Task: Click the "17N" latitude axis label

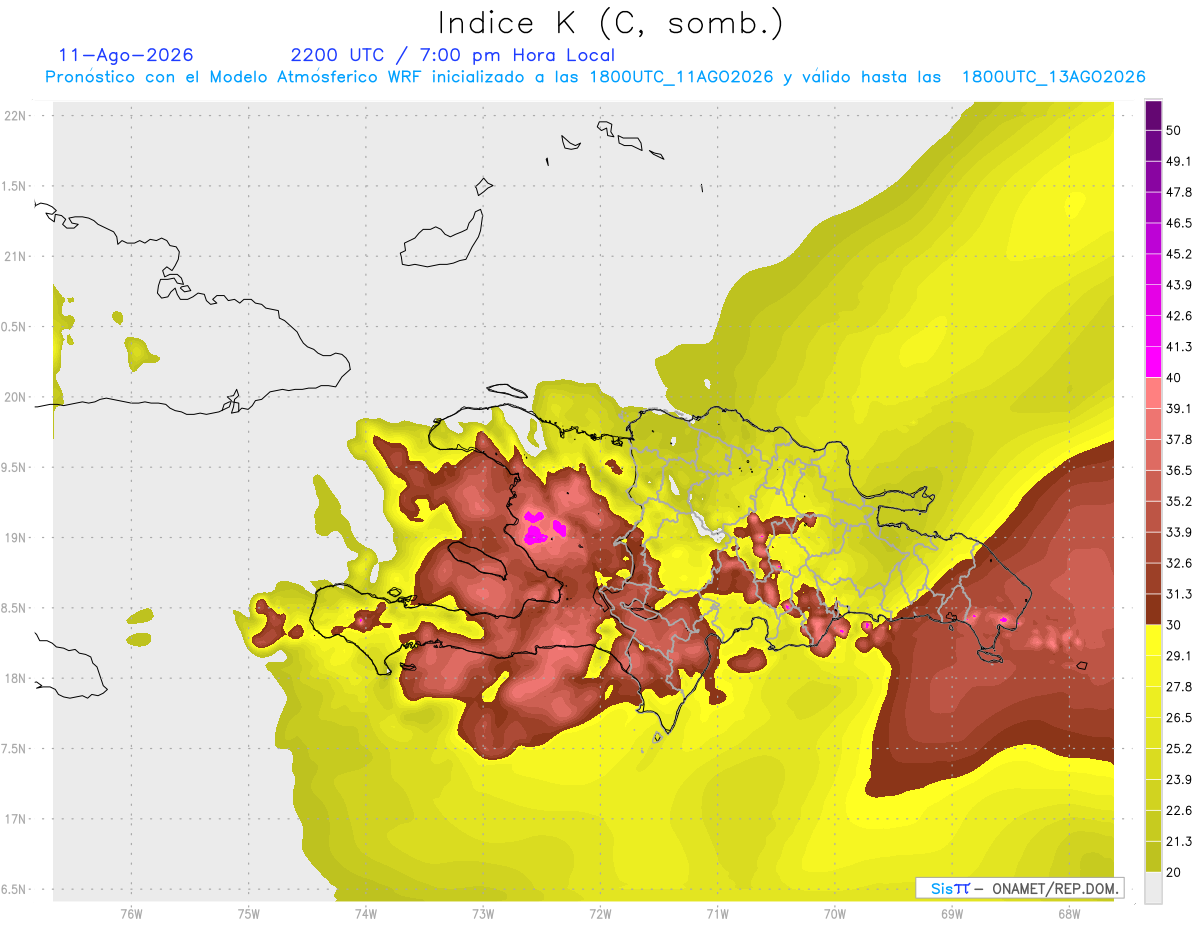Action: click(16, 820)
